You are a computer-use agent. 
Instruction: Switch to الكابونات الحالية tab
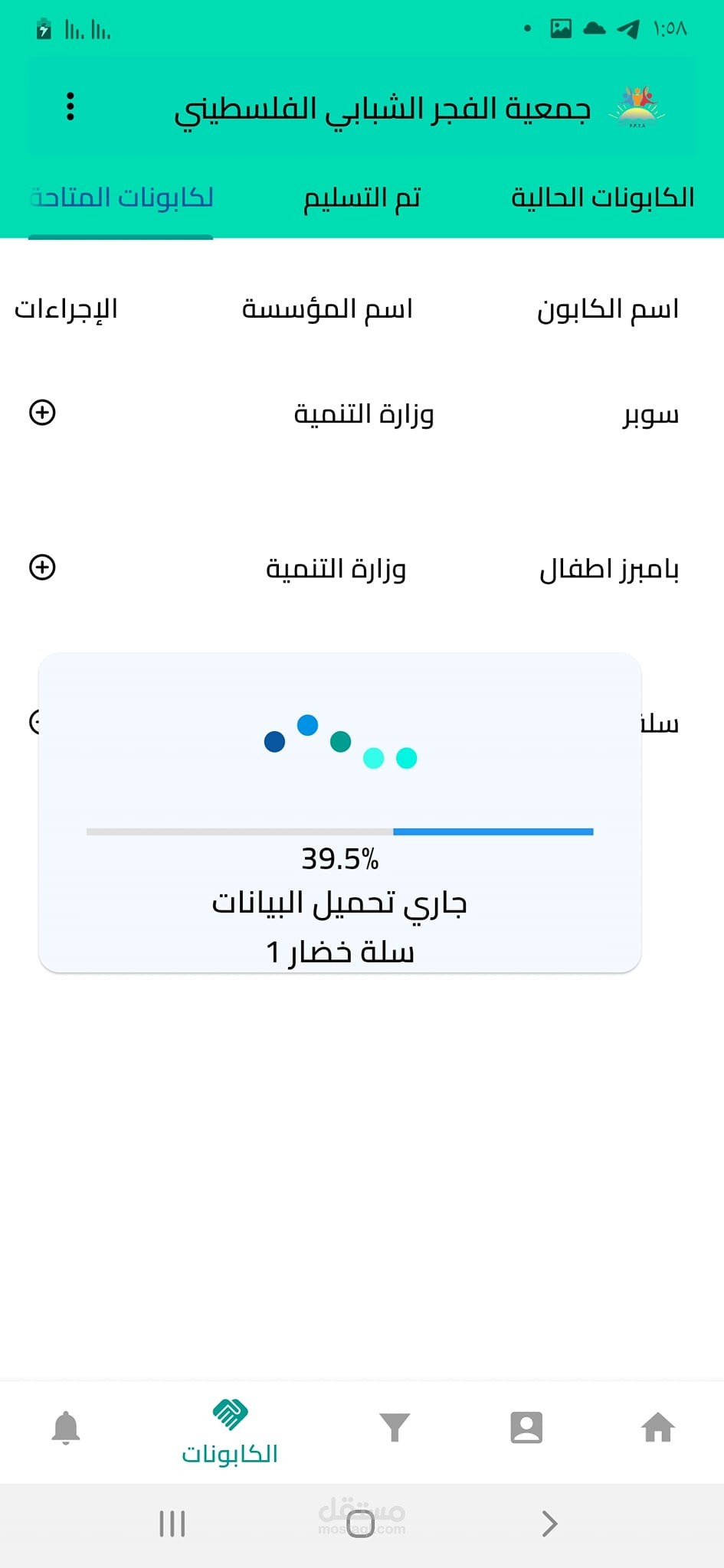(602, 198)
